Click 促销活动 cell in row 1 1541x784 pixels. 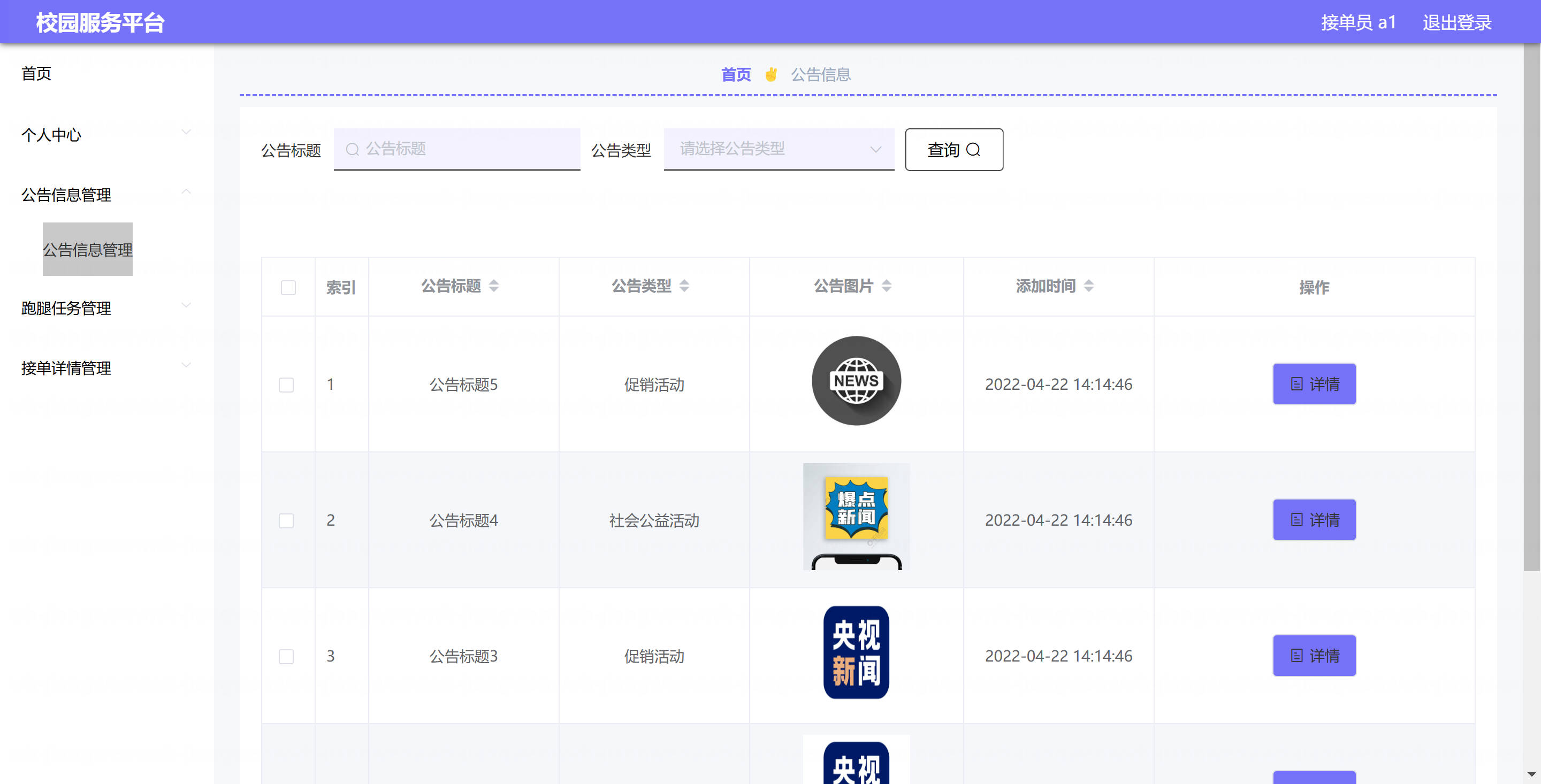tap(654, 385)
